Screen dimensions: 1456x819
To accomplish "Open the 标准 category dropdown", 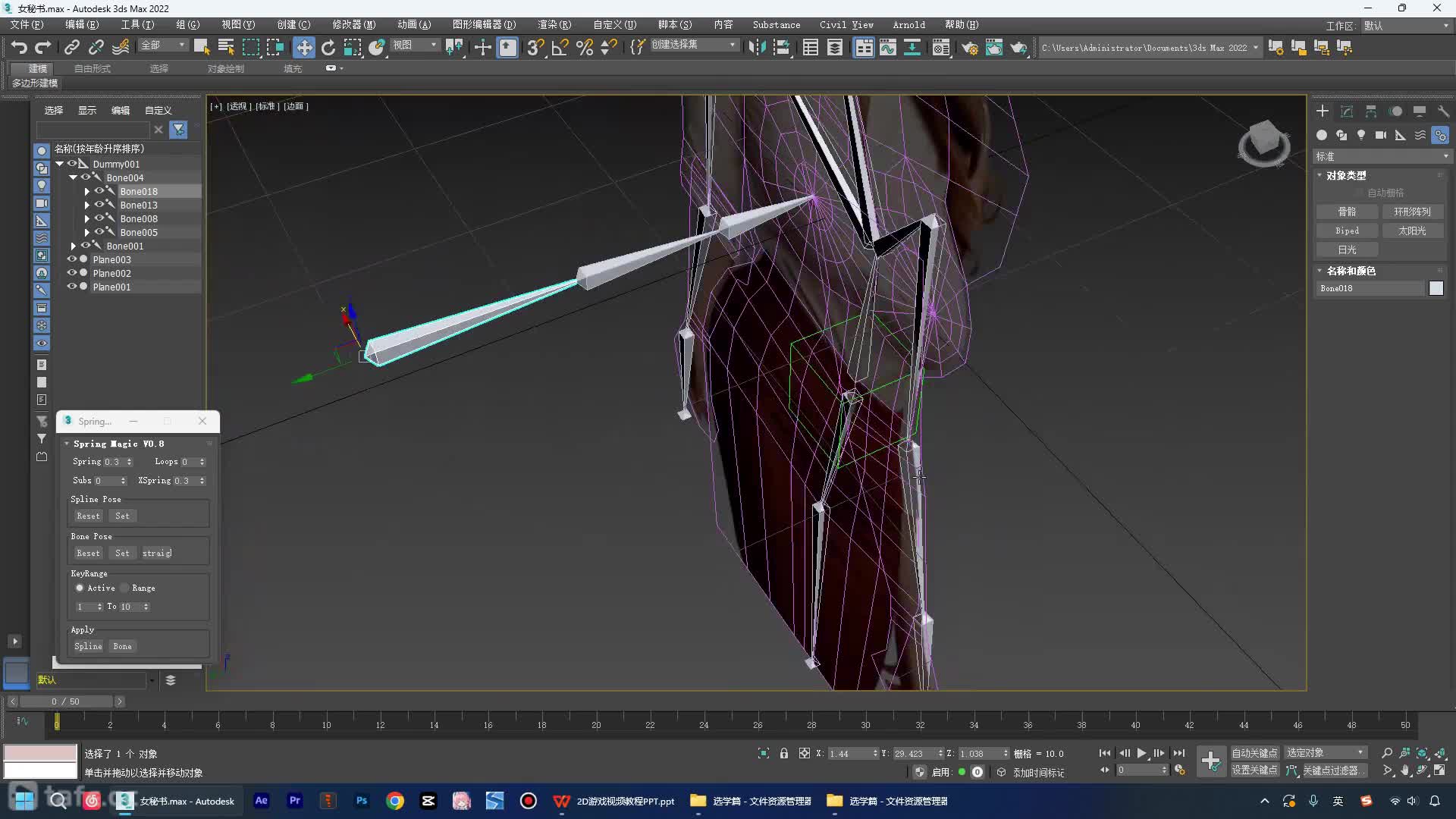I will pos(1382,156).
